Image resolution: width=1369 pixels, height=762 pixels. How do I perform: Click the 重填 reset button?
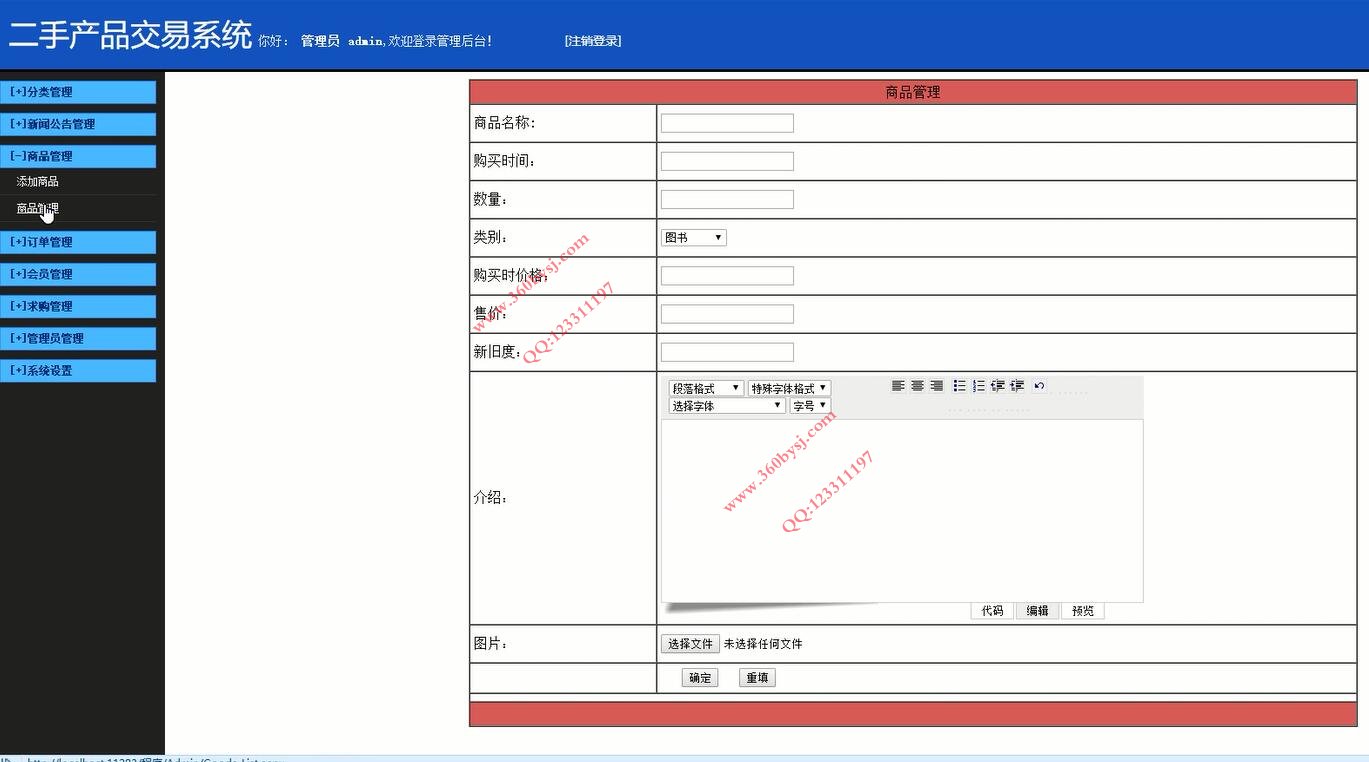point(757,678)
